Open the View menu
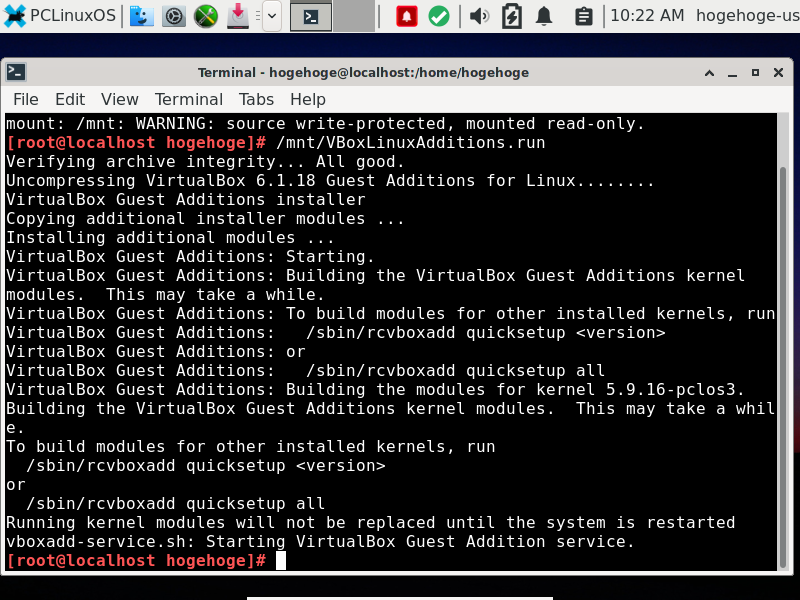The image size is (800, 600). [119, 99]
